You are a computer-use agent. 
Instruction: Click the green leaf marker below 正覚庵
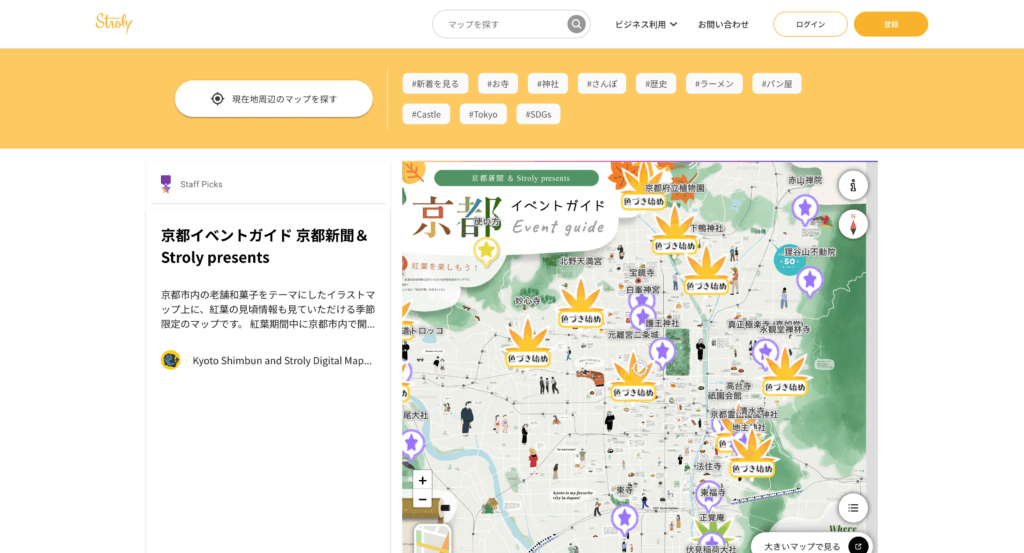[x=711, y=531]
